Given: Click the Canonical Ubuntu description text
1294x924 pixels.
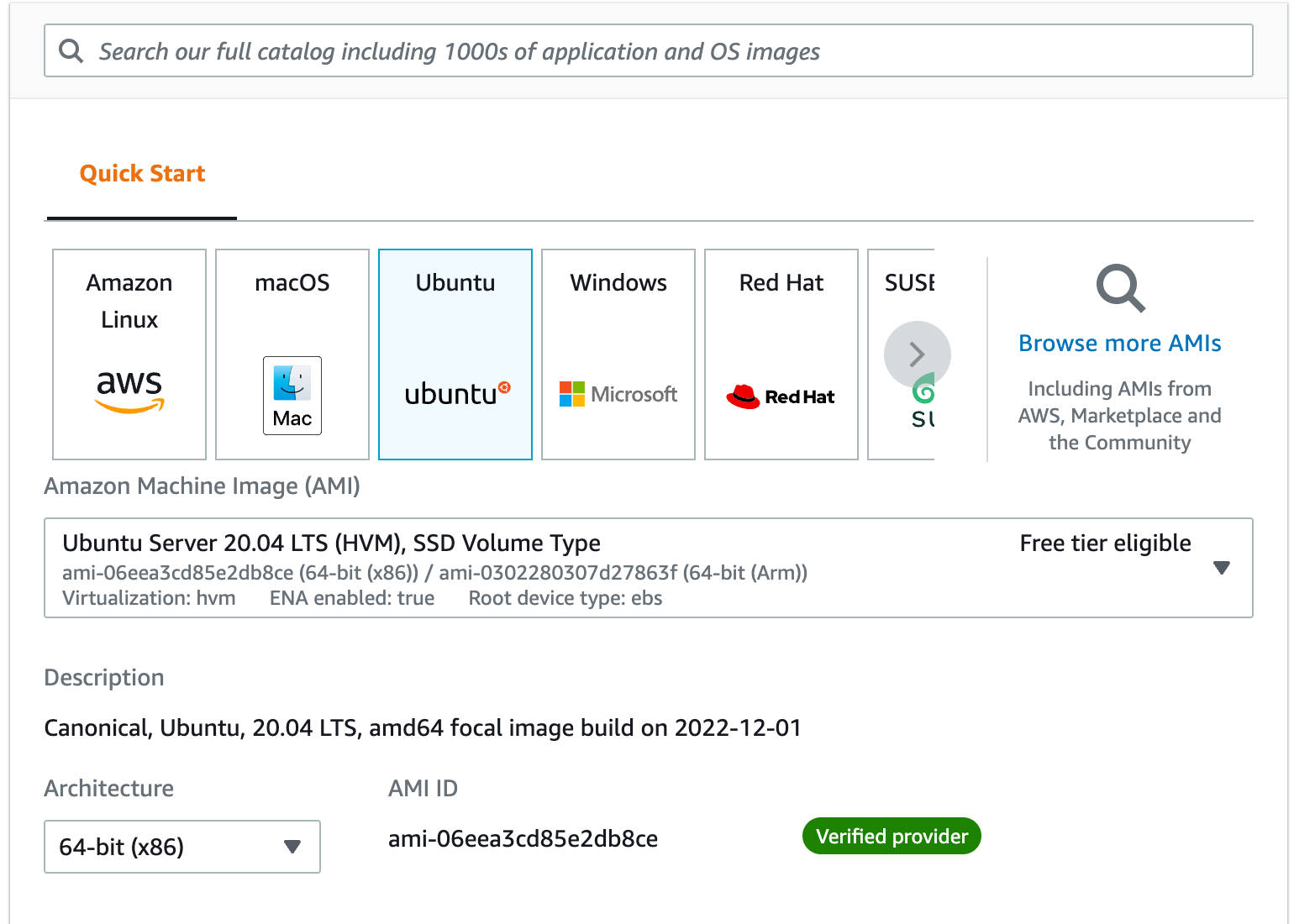Looking at the screenshot, I should click(423, 727).
